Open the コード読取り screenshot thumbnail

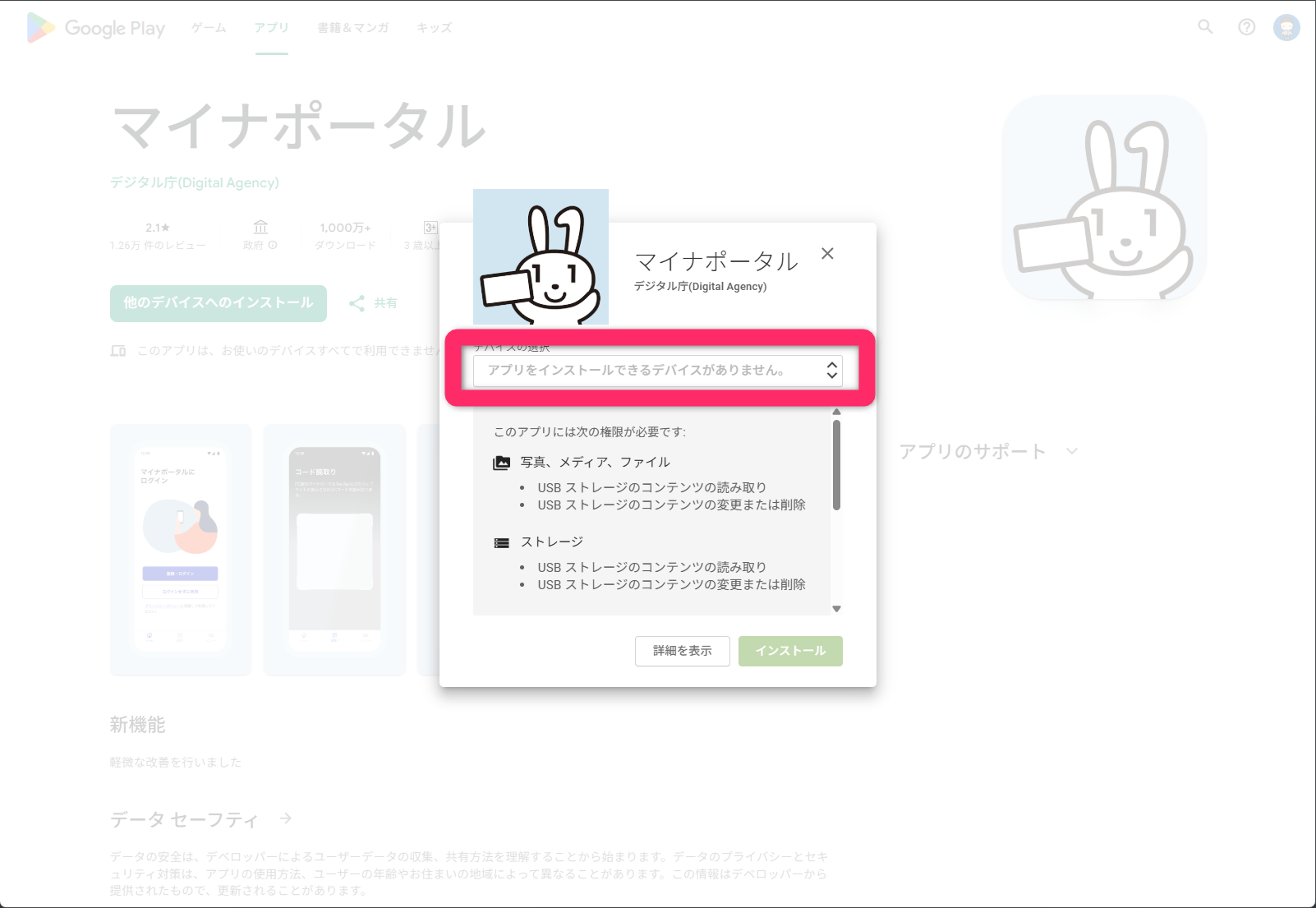click(x=334, y=550)
